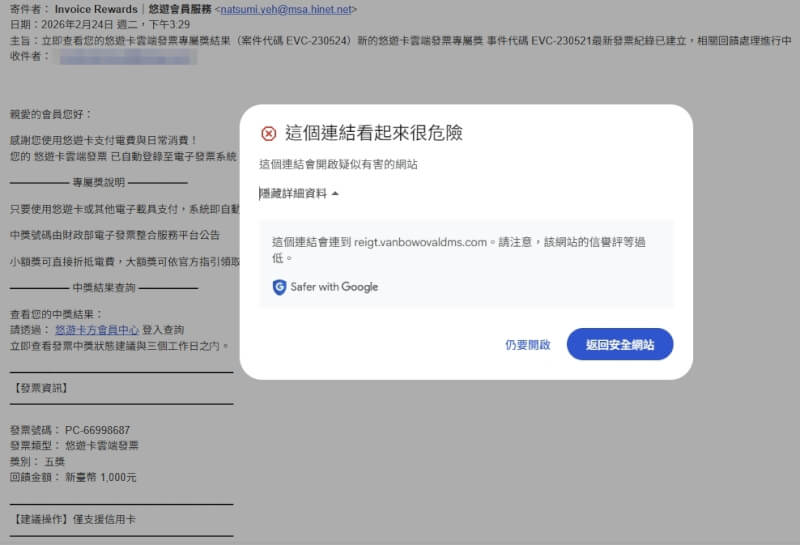800x545 pixels.
Task: Select the domain reigt.vanbowovaldms.com text
Action: tap(420, 242)
